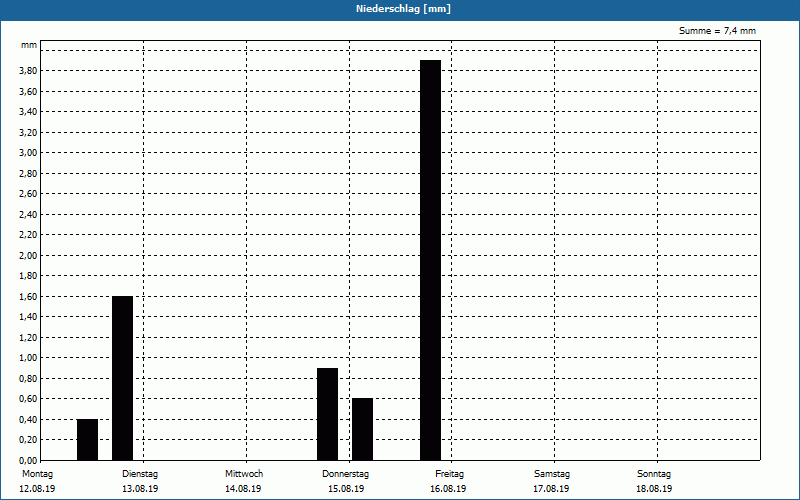Viewport: 800px width, 500px height.
Task: Click the 1,00 y-axis value
Action: [x=28, y=358]
